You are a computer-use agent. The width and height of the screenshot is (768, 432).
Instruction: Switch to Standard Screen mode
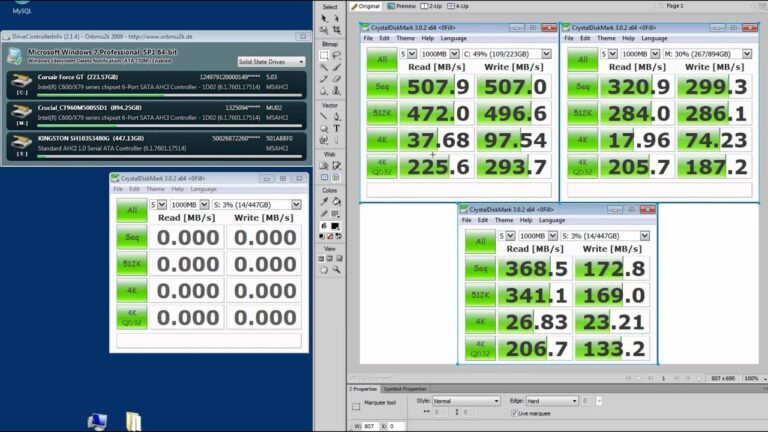321,258
